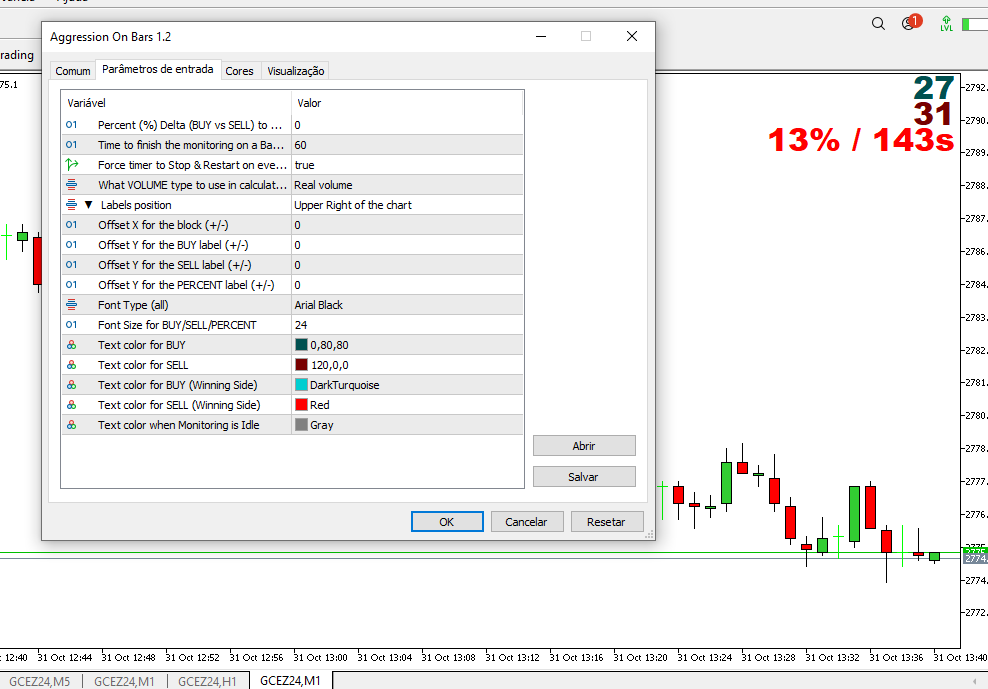Click the Text color for SELL swatch
Image resolution: width=988 pixels, height=689 pixels.
tap(301, 365)
